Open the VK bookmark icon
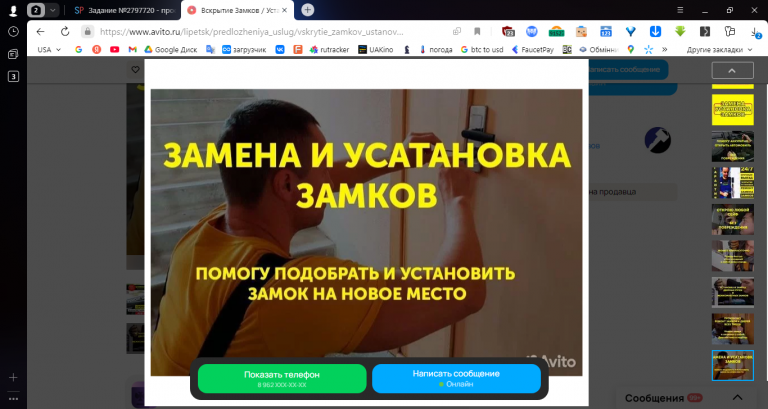This screenshot has height=409, width=768. [280, 49]
